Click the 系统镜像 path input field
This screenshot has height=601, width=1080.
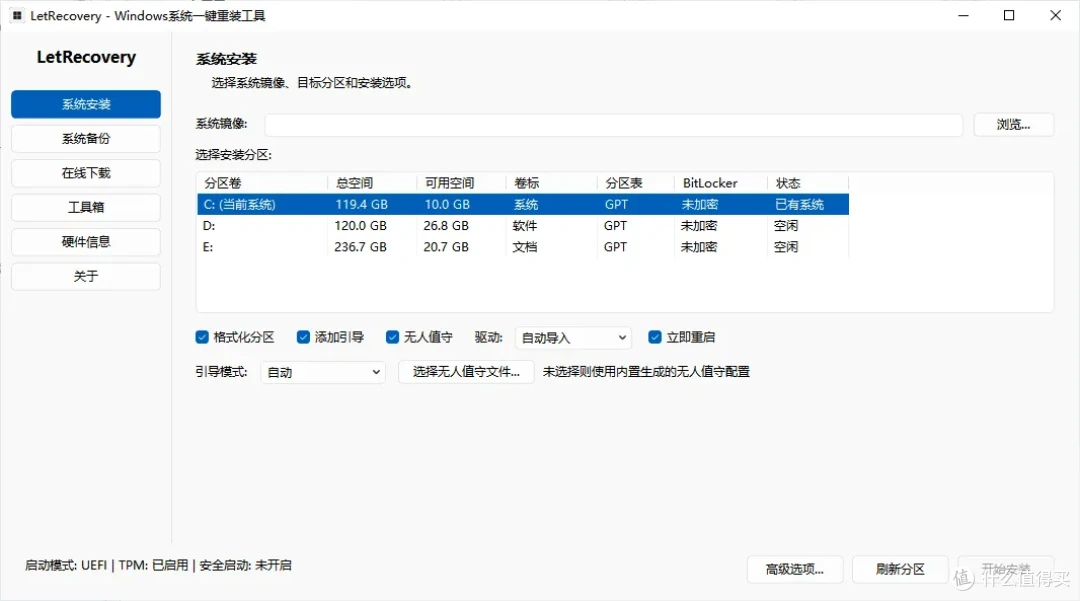[614, 125]
